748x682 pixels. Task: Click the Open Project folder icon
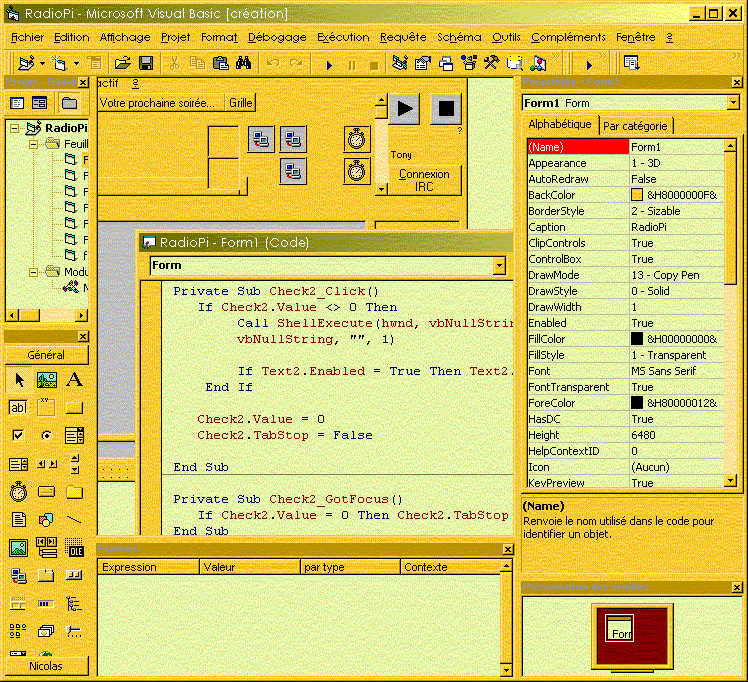coord(123,62)
